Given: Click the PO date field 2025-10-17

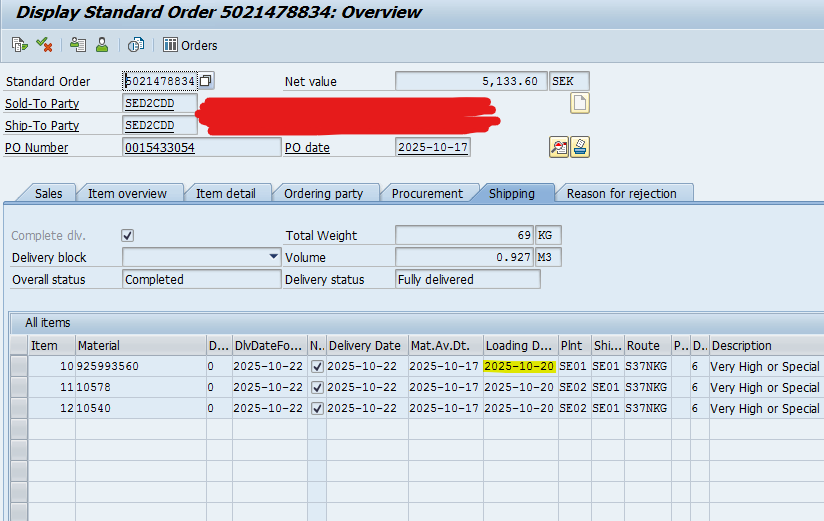Looking at the screenshot, I should pyautogui.click(x=432, y=147).
